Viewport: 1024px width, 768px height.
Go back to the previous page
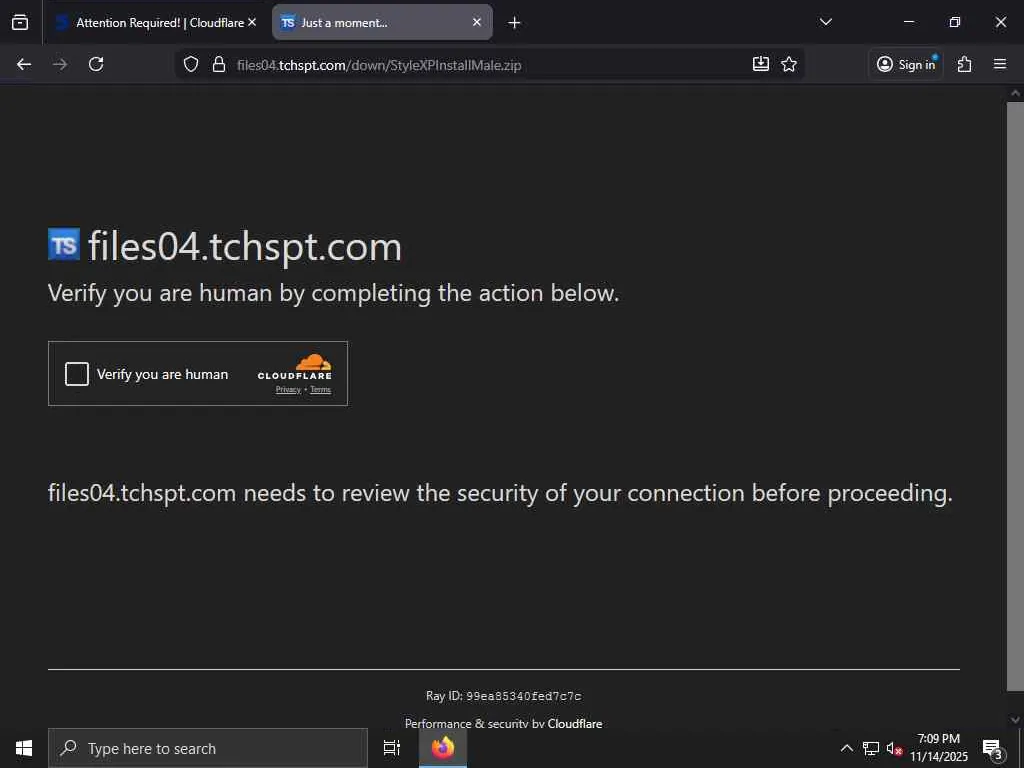click(x=24, y=64)
